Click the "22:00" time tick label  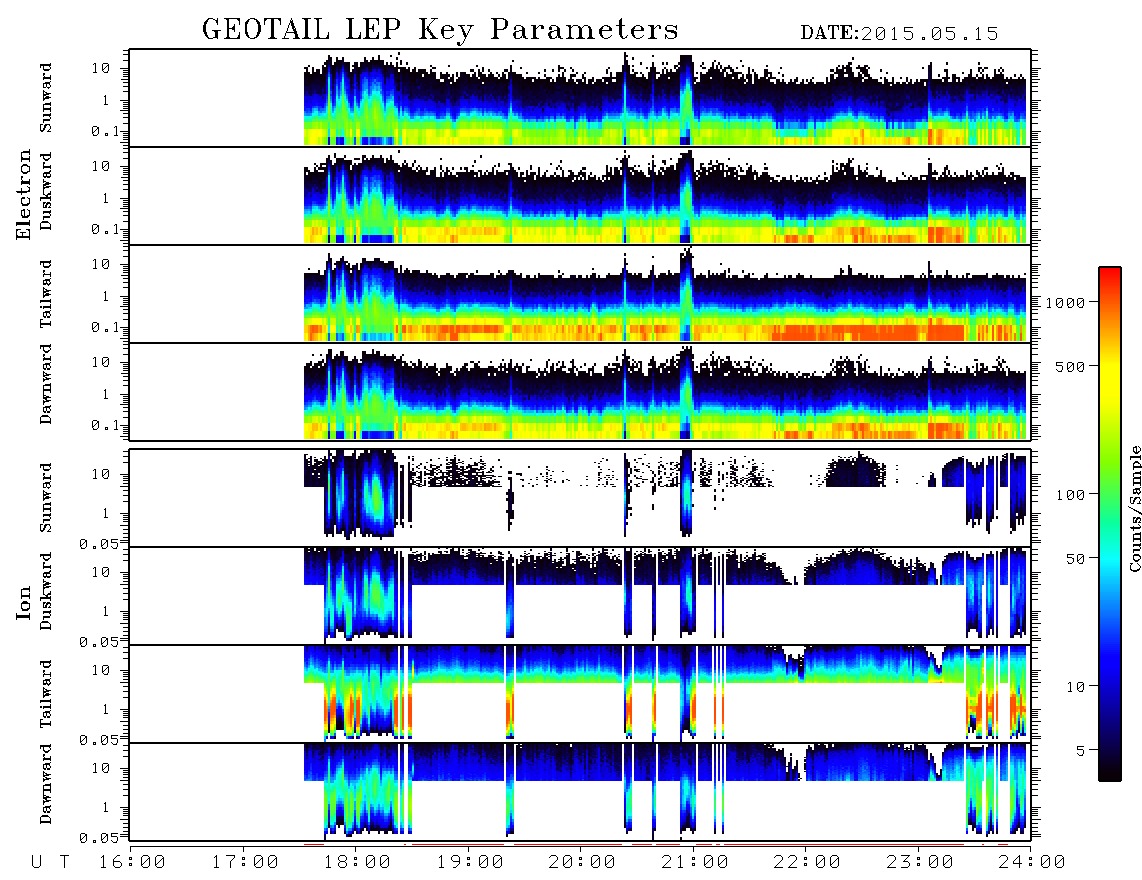807,863
